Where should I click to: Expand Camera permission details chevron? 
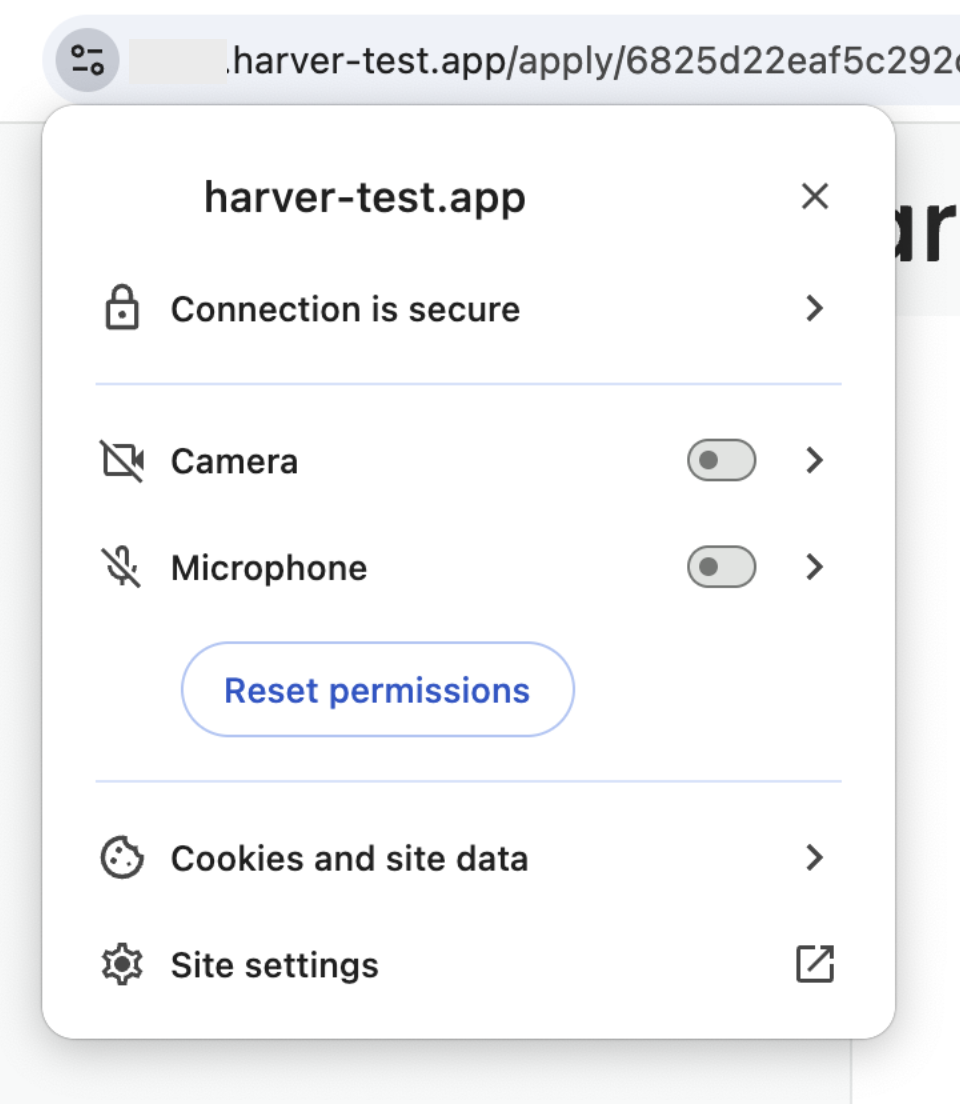point(815,460)
